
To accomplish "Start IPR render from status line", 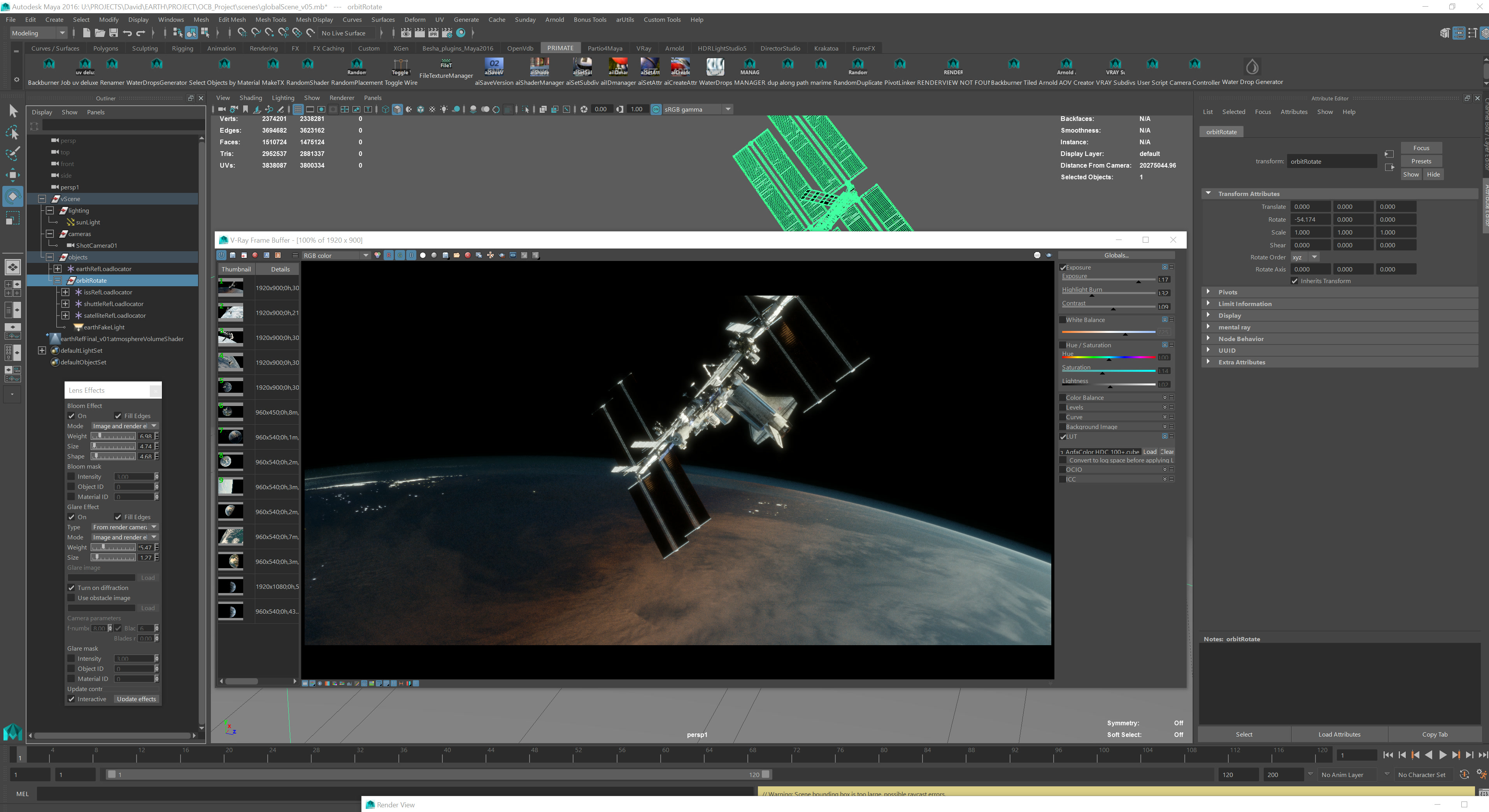I will tap(433, 33).
